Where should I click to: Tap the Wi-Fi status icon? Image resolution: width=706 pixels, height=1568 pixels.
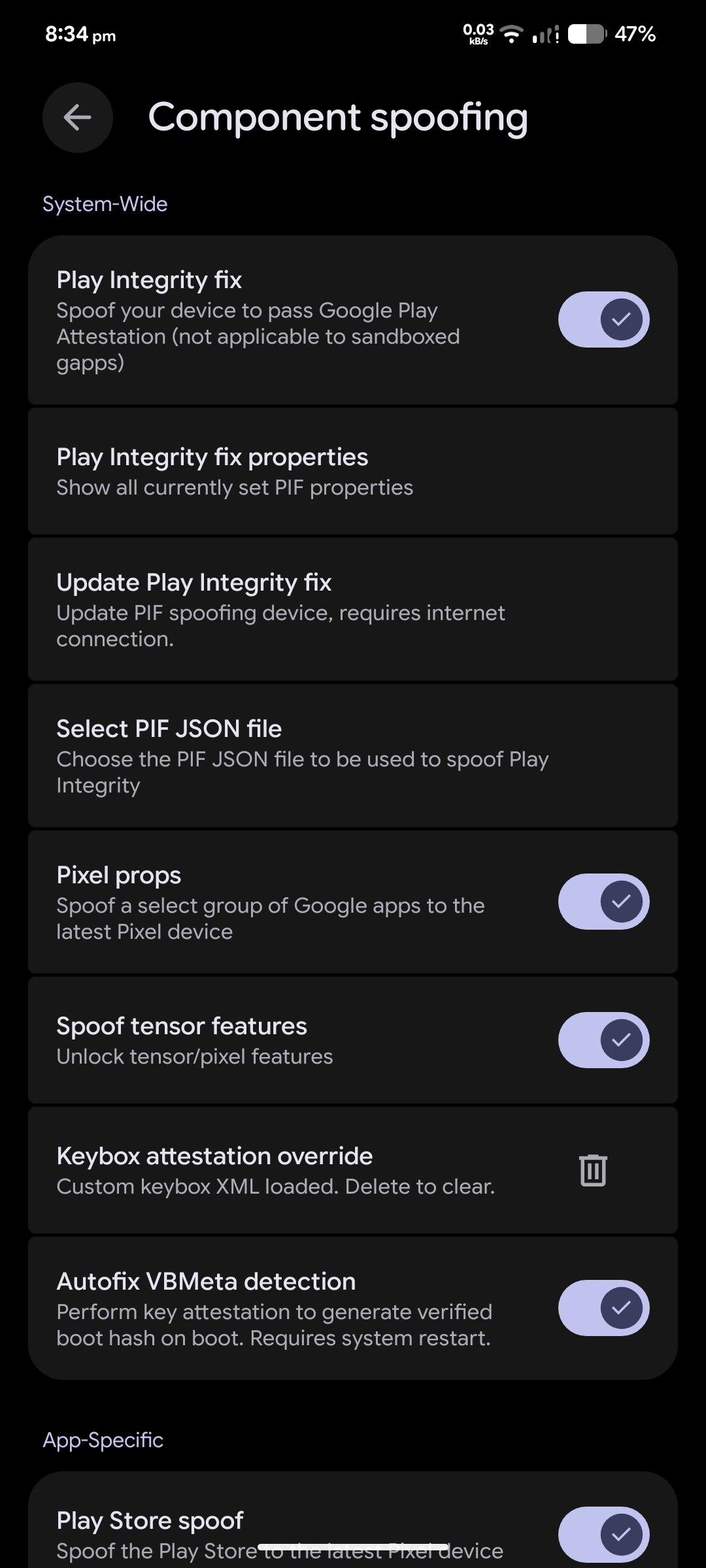[x=511, y=34]
